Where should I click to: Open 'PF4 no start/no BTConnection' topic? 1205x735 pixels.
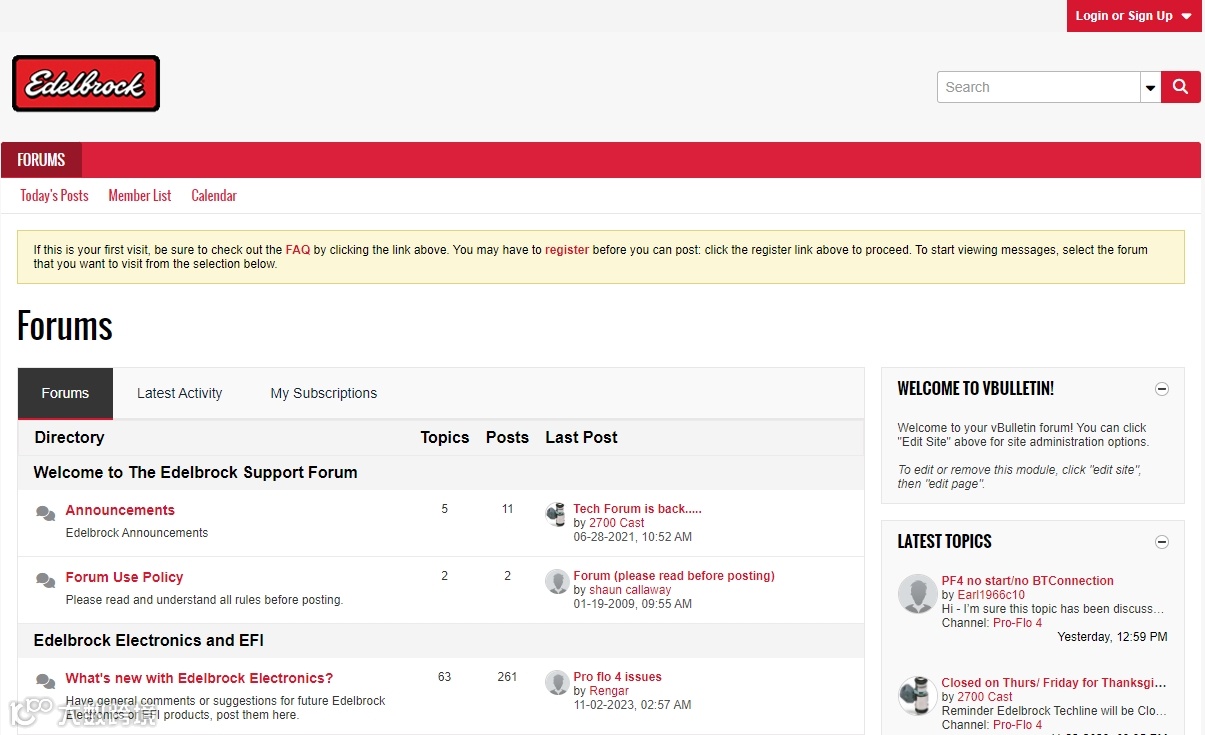tap(1027, 581)
